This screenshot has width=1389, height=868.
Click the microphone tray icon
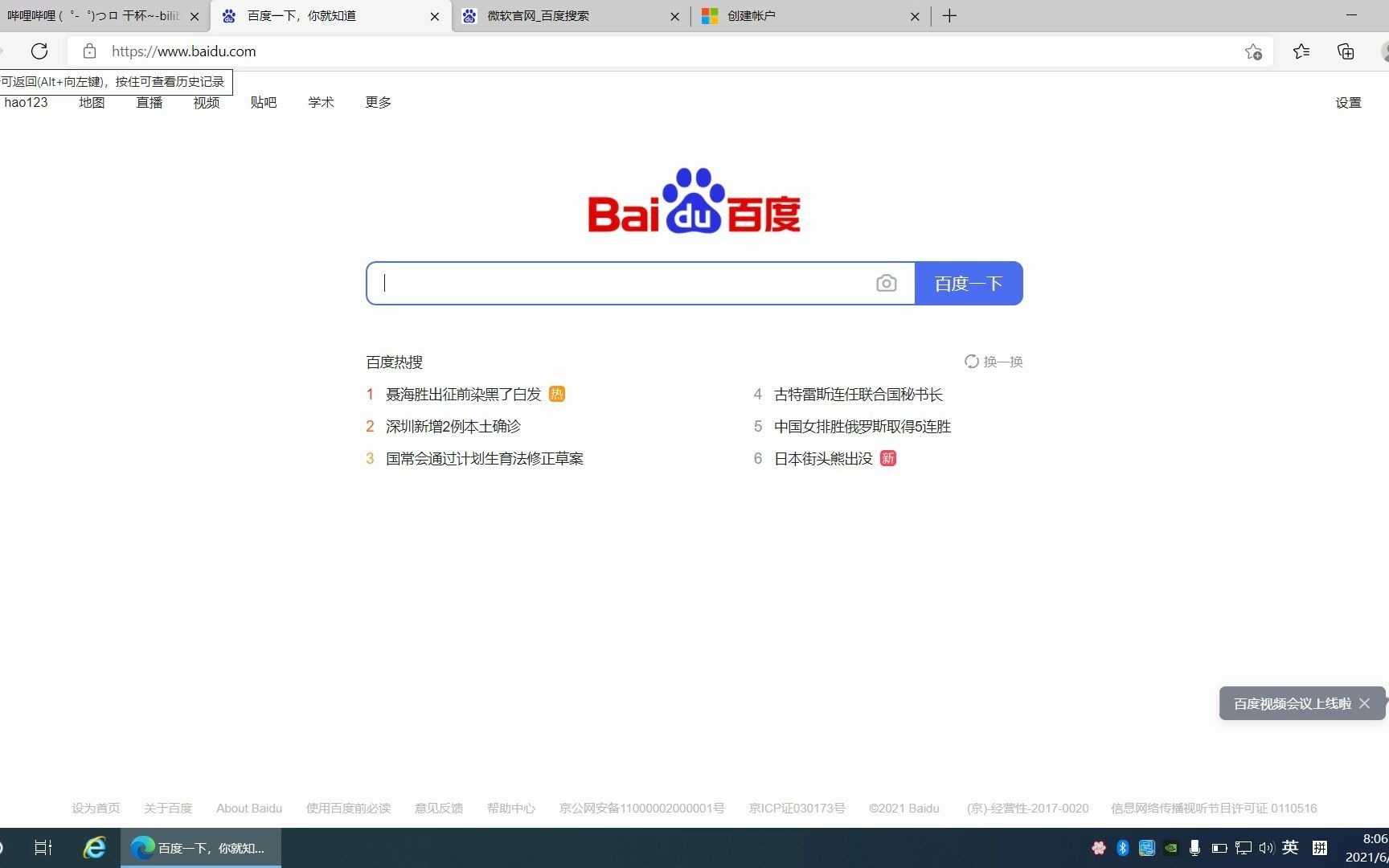1194,848
